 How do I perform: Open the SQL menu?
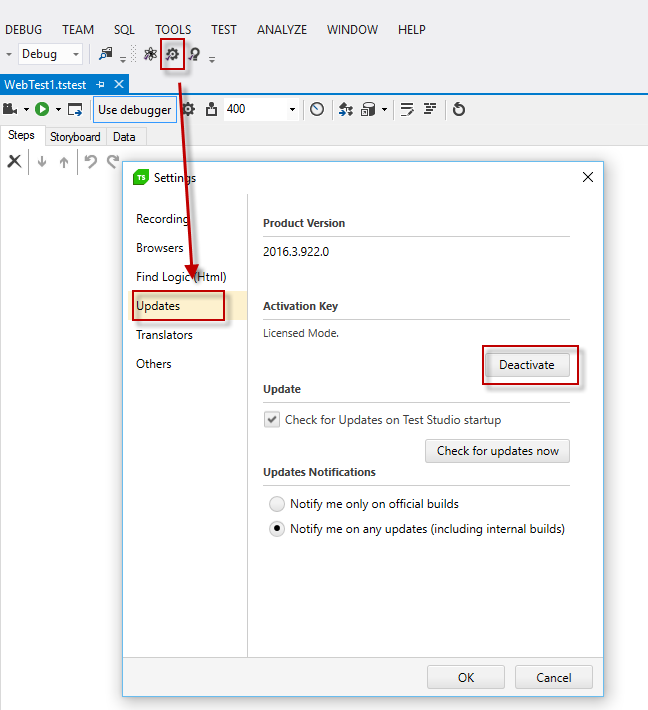click(x=124, y=30)
